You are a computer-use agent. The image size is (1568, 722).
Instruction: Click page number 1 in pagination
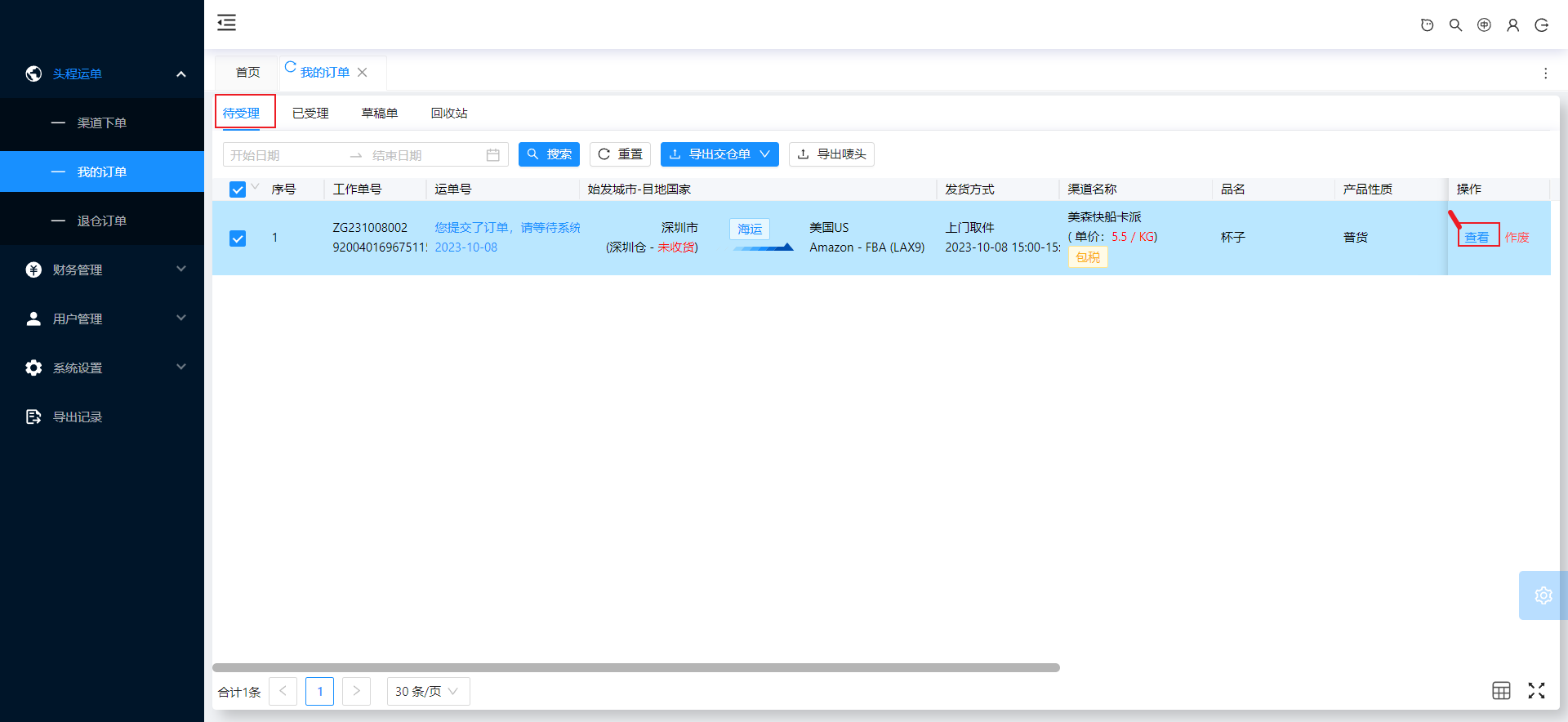click(319, 691)
